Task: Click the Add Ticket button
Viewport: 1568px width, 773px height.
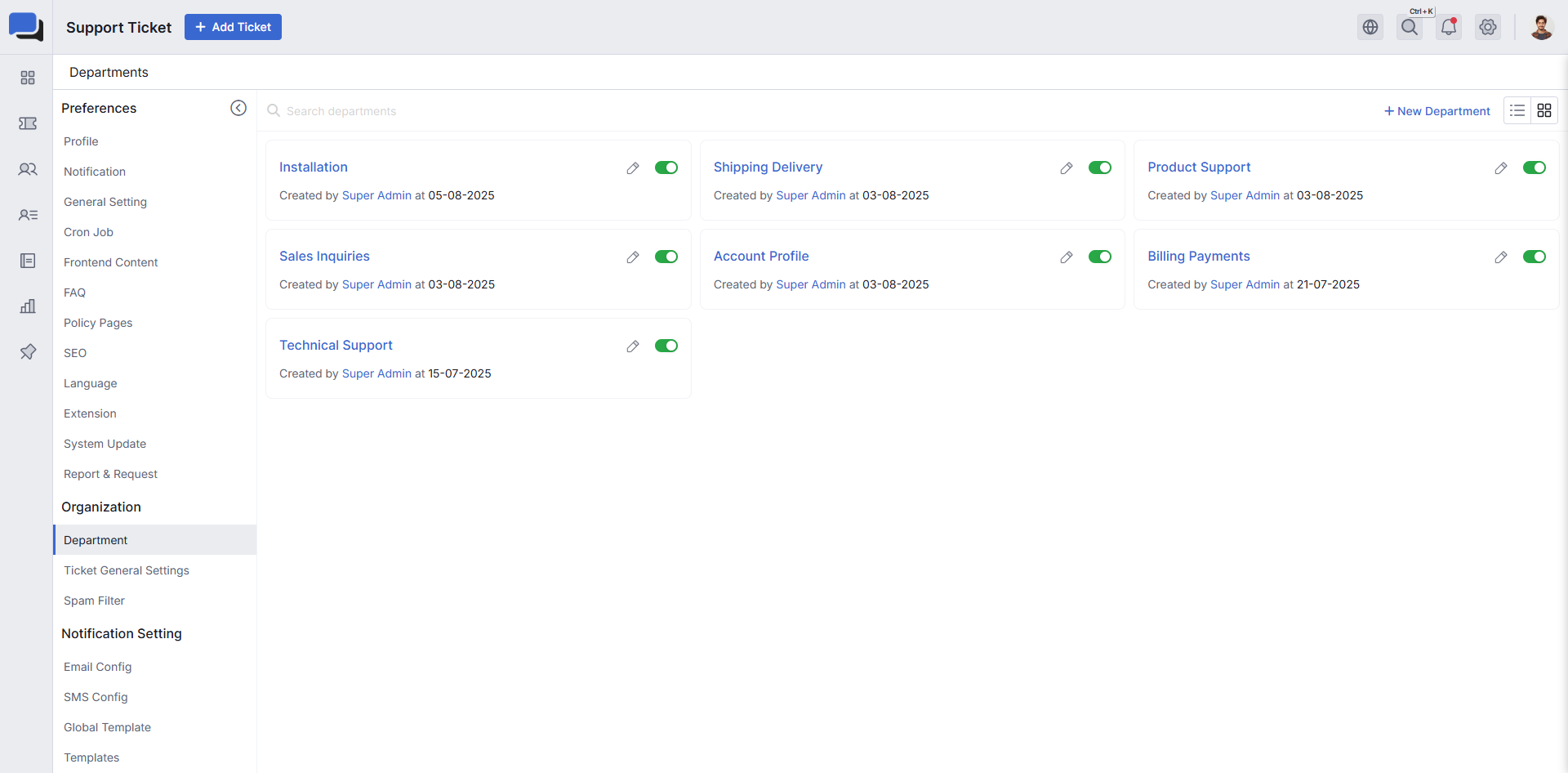Action: (x=233, y=27)
